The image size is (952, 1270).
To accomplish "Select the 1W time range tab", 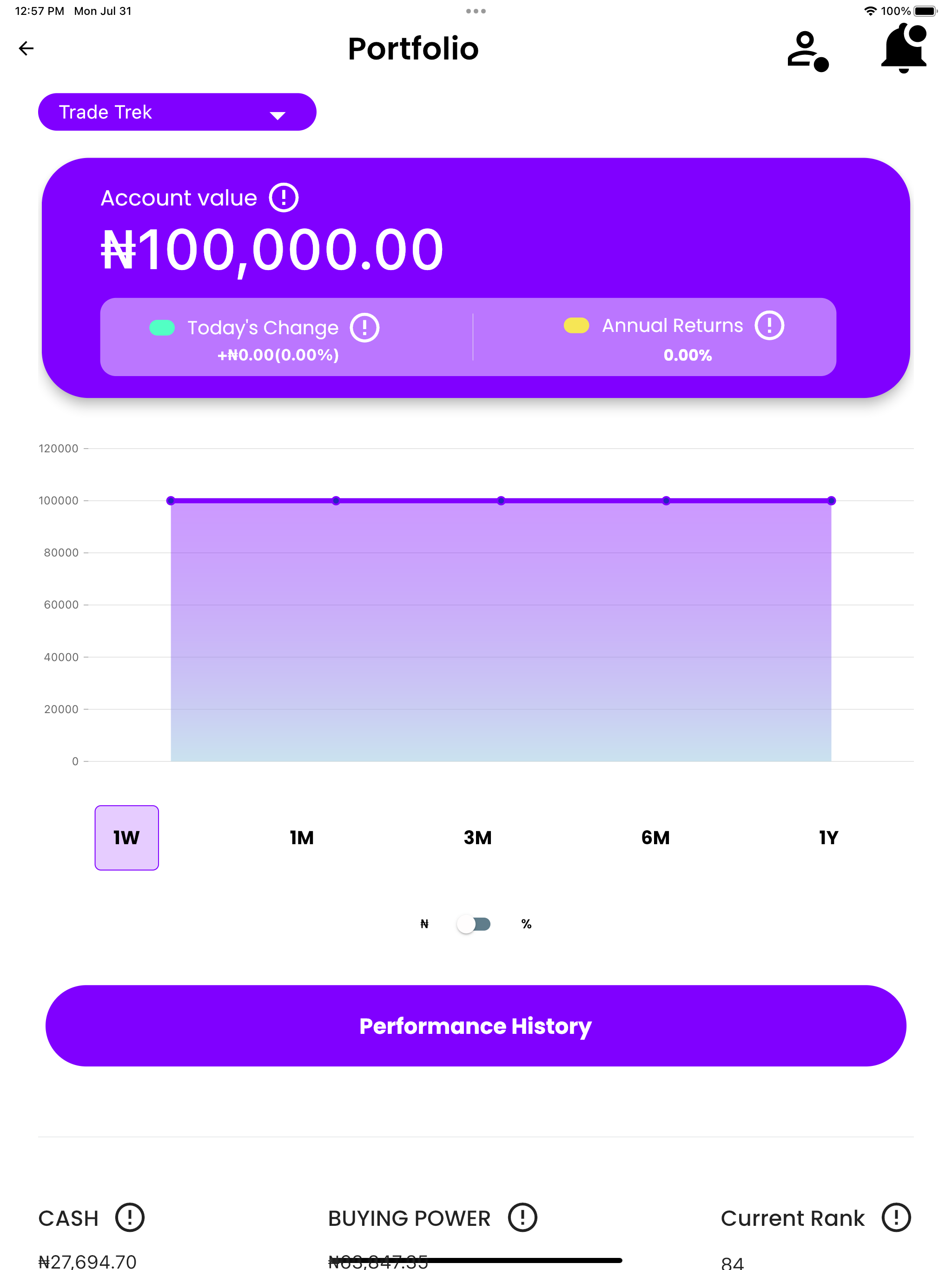I will pyautogui.click(x=126, y=838).
